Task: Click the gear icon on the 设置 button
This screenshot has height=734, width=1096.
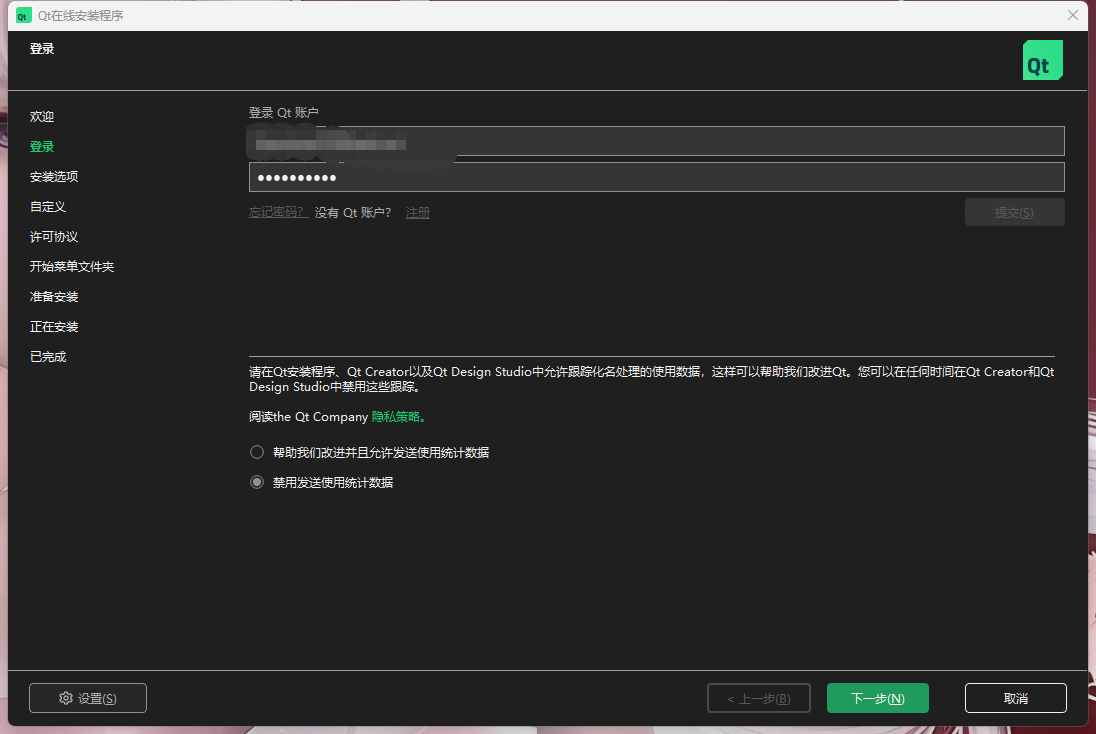Action: [x=66, y=698]
